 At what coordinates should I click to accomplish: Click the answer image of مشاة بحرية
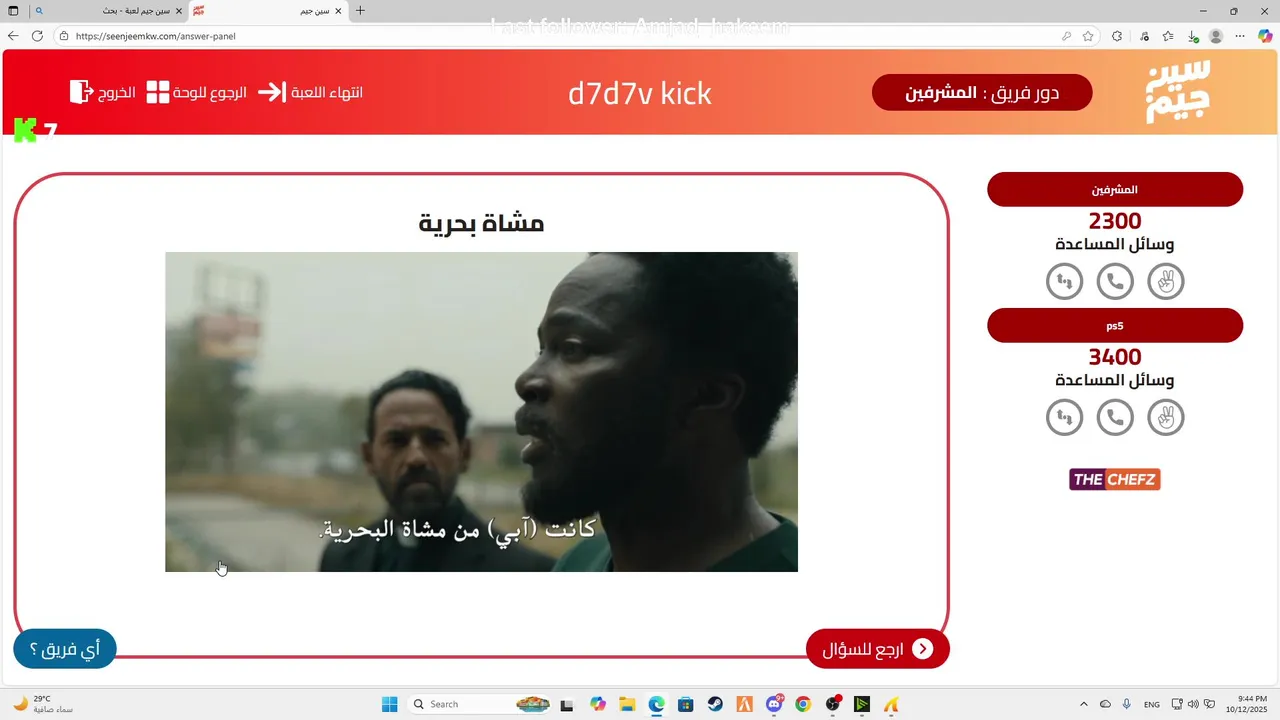(481, 412)
